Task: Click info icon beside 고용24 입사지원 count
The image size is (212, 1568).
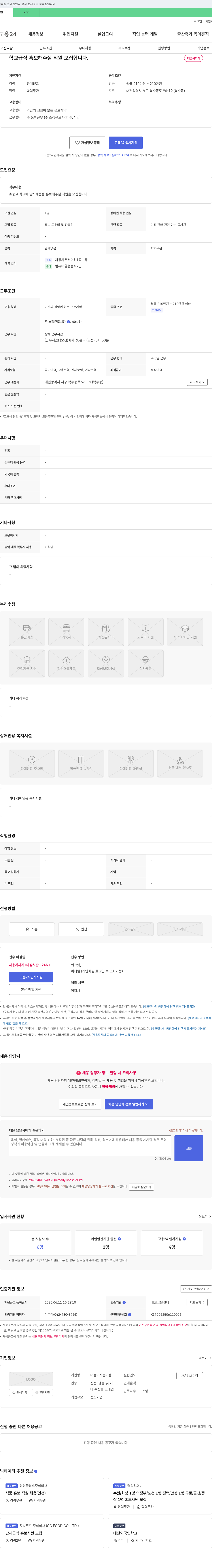Action: 184,1239
